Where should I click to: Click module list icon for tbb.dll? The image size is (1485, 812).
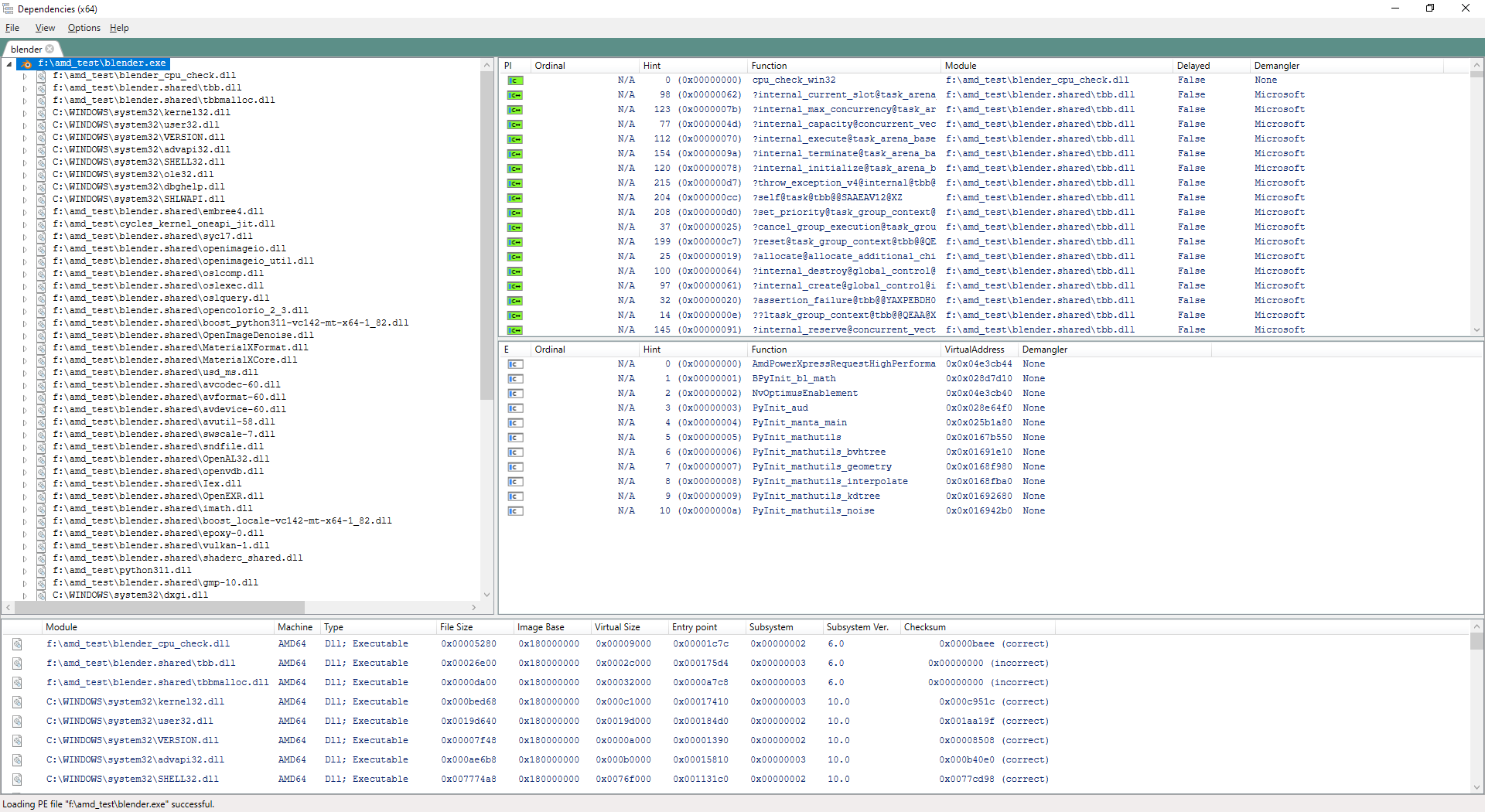coord(17,664)
